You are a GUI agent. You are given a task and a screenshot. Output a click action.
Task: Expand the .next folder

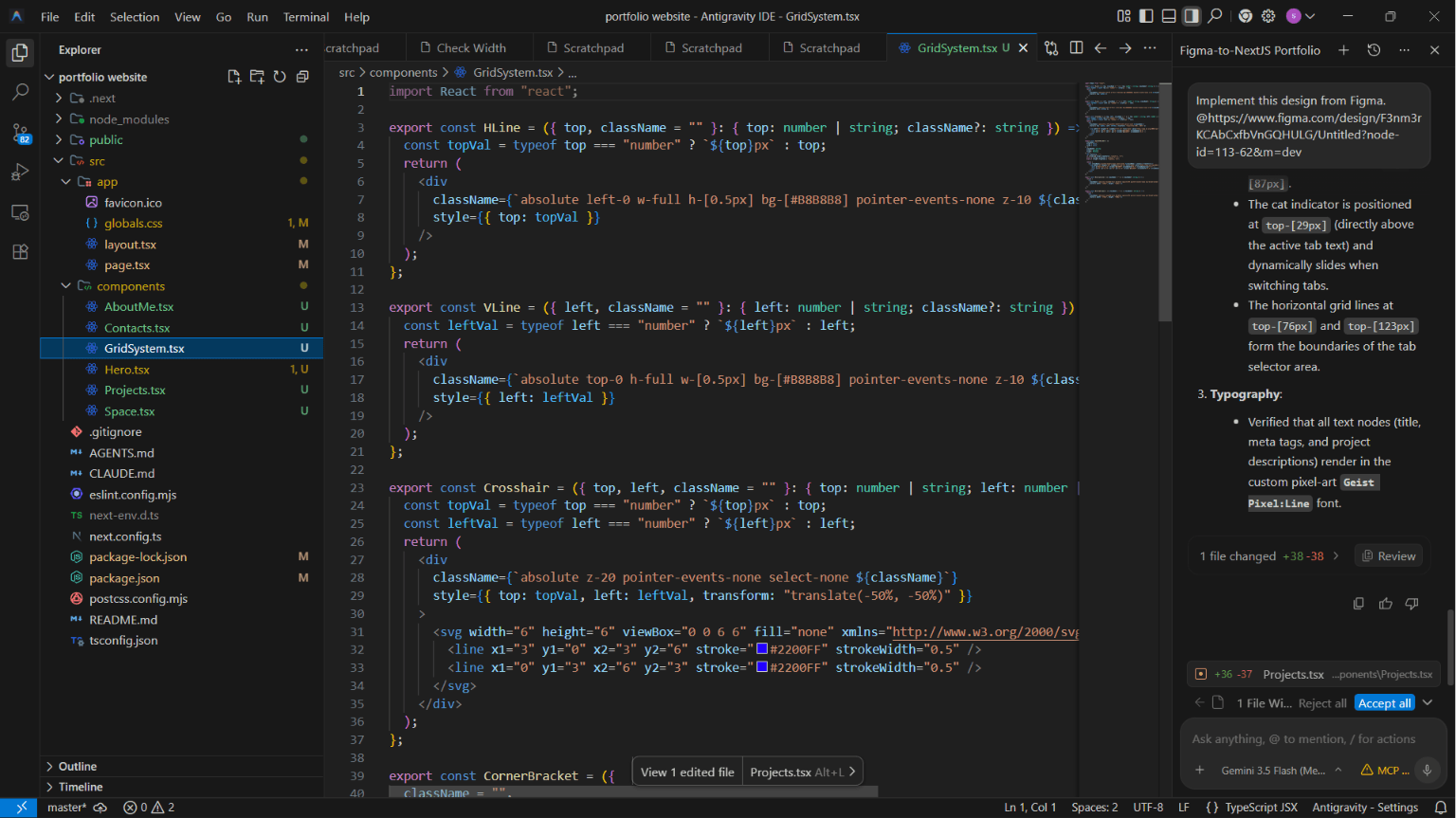coord(59,98)
